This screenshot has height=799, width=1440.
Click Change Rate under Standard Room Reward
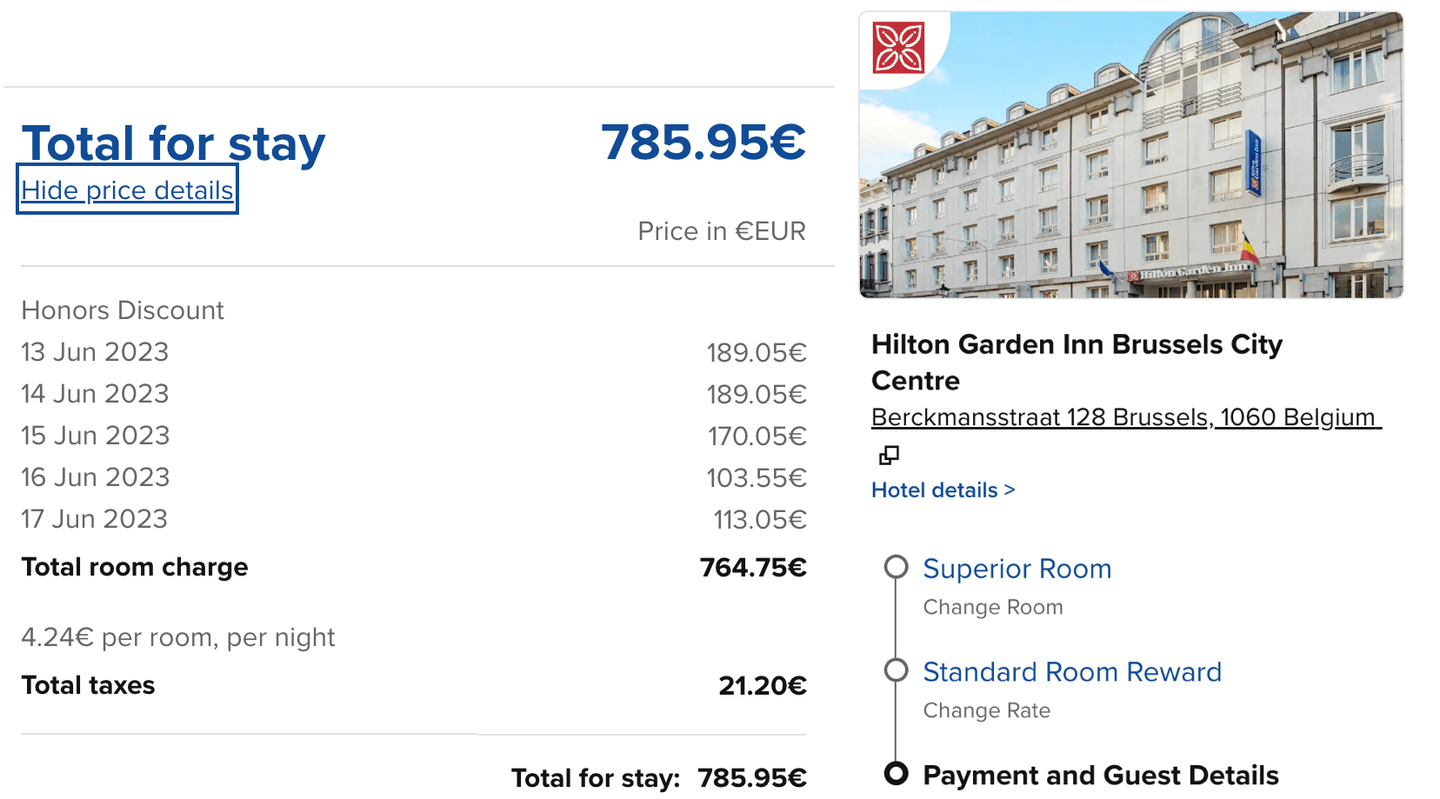click(x=986, y=711)
